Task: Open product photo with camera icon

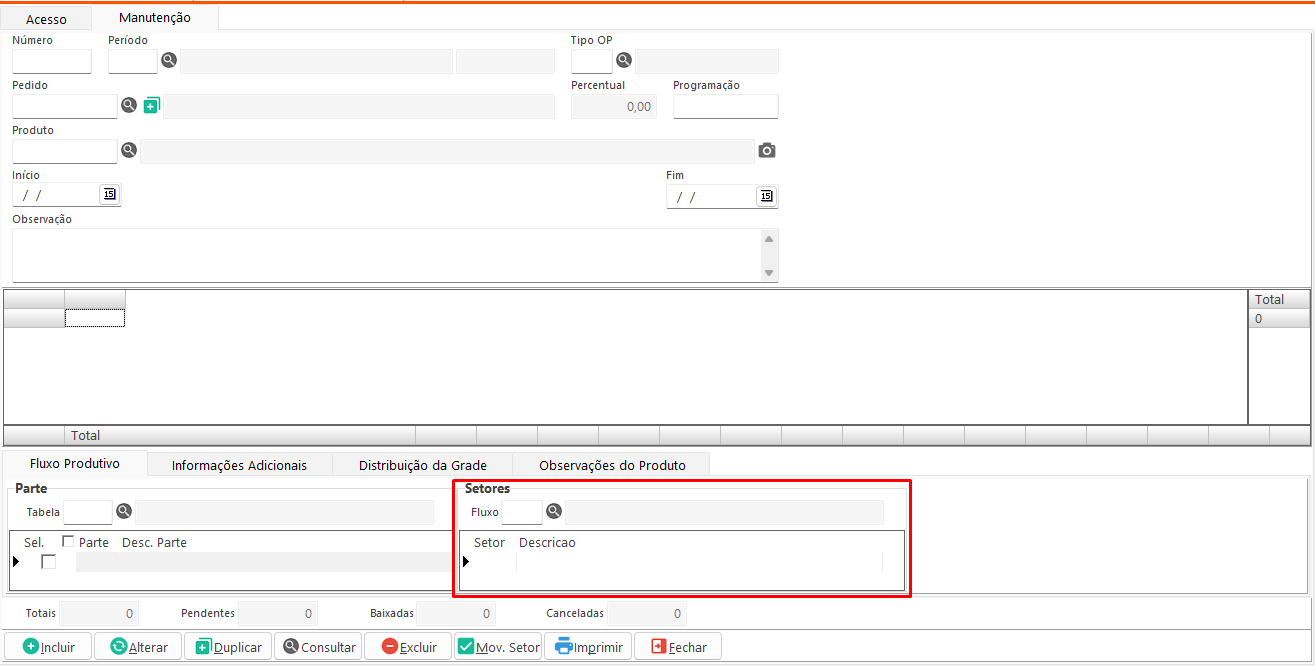Action: click(767, 150)
